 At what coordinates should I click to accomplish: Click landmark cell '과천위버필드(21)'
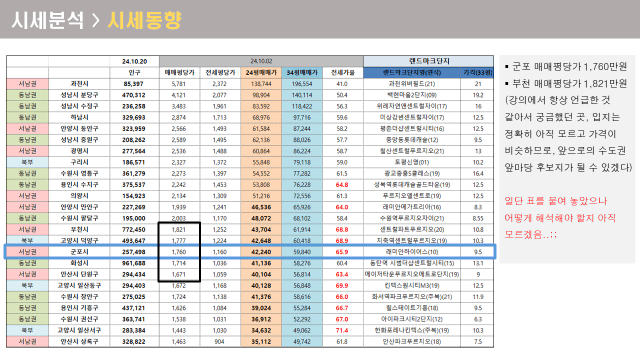coord(412,84)
